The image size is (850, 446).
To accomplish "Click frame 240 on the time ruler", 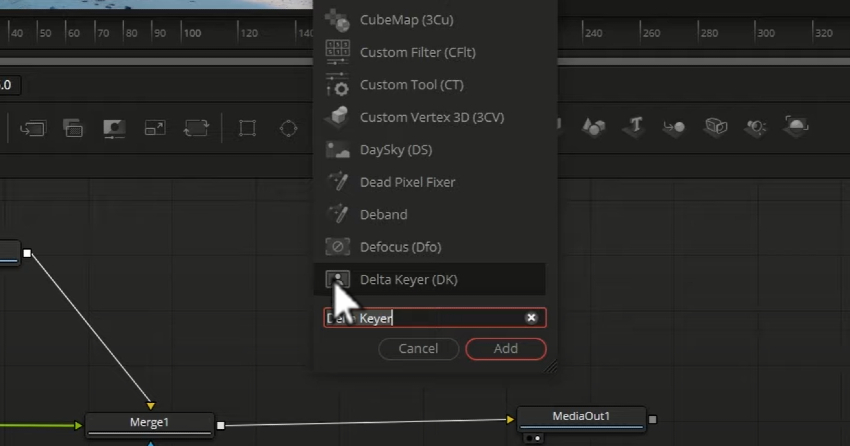I will [594, 33].
